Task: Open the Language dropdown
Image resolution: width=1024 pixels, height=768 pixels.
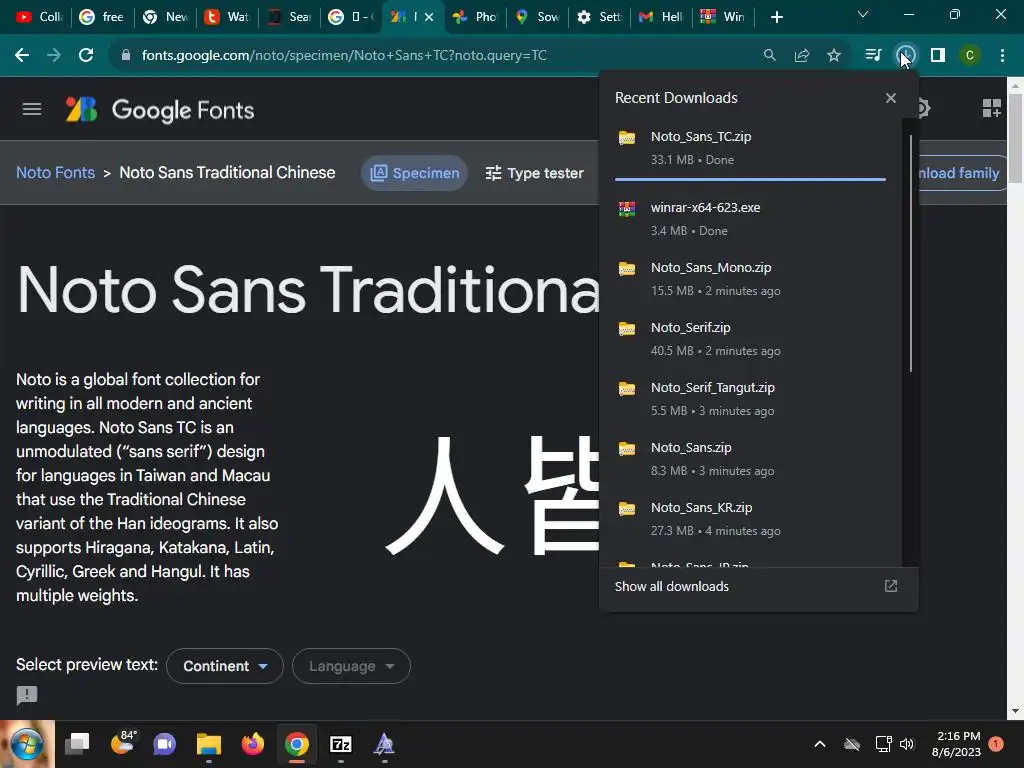Action: pos(351,666)
